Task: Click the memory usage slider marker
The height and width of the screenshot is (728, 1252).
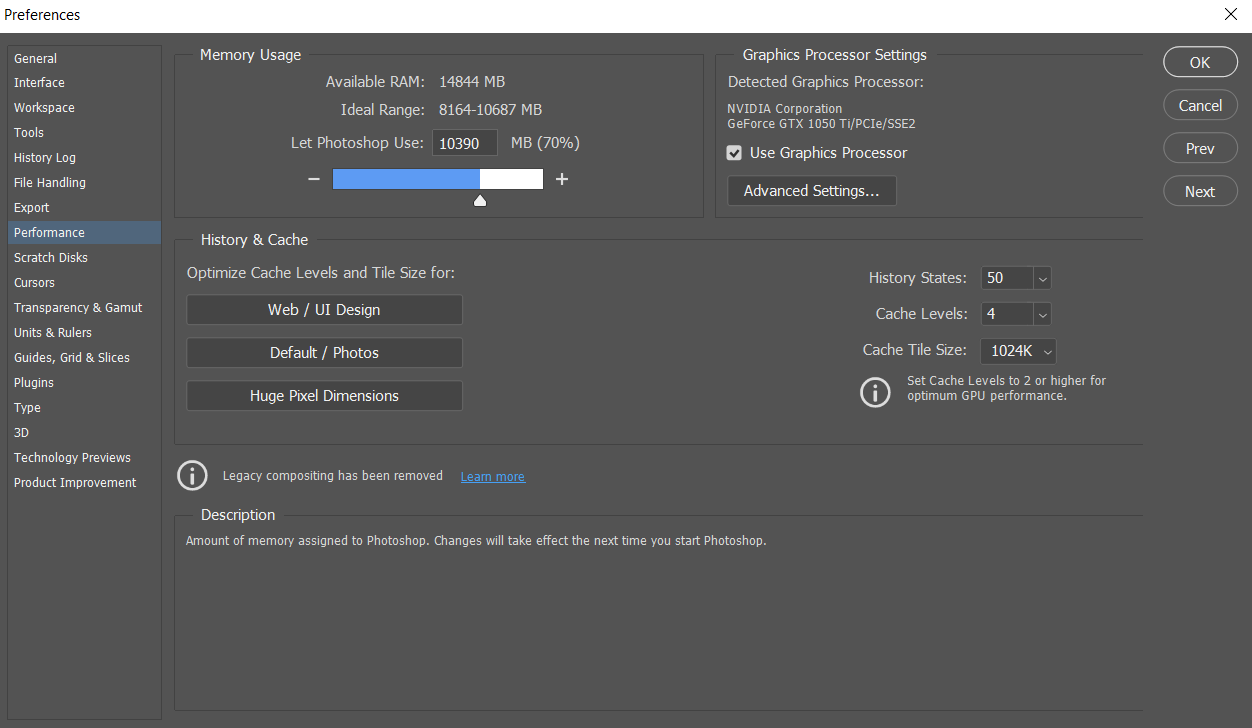Action: tap(479, 199)
